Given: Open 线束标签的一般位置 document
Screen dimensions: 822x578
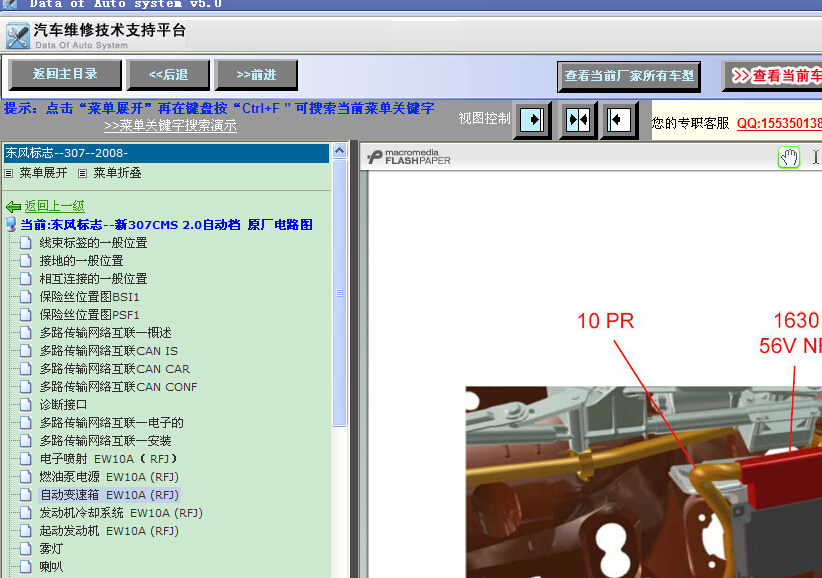Looking at the screenshot, I should 93,243.
